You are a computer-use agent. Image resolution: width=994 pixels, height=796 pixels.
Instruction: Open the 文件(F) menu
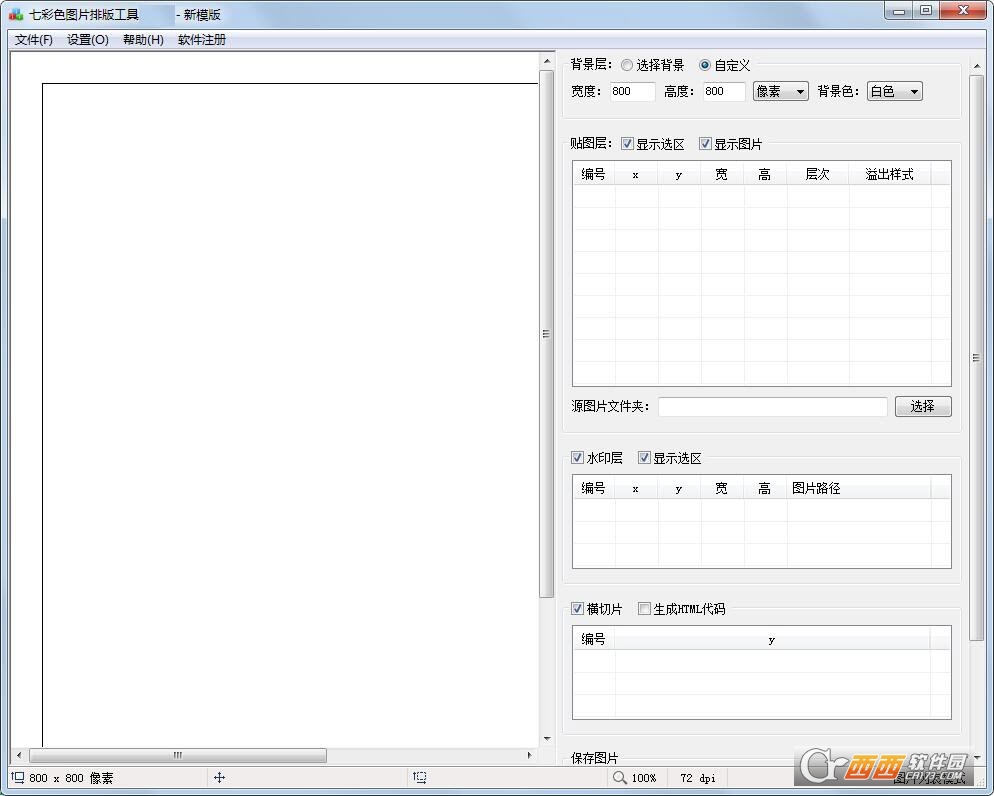click(34, 40)
